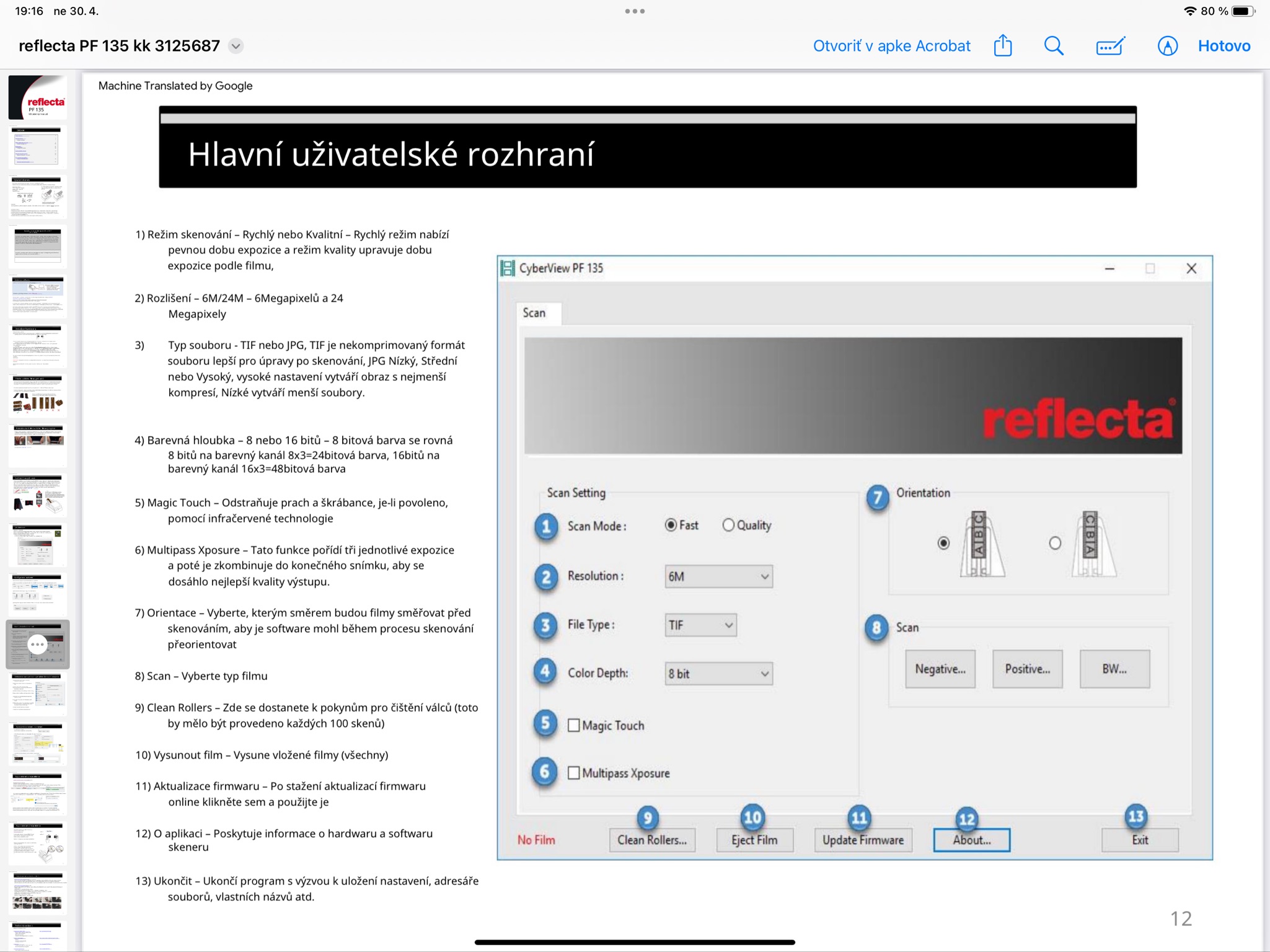Tap the Markup pen circle icon
Viewport: 1270px width, 952px height.
pos(1167,46)
